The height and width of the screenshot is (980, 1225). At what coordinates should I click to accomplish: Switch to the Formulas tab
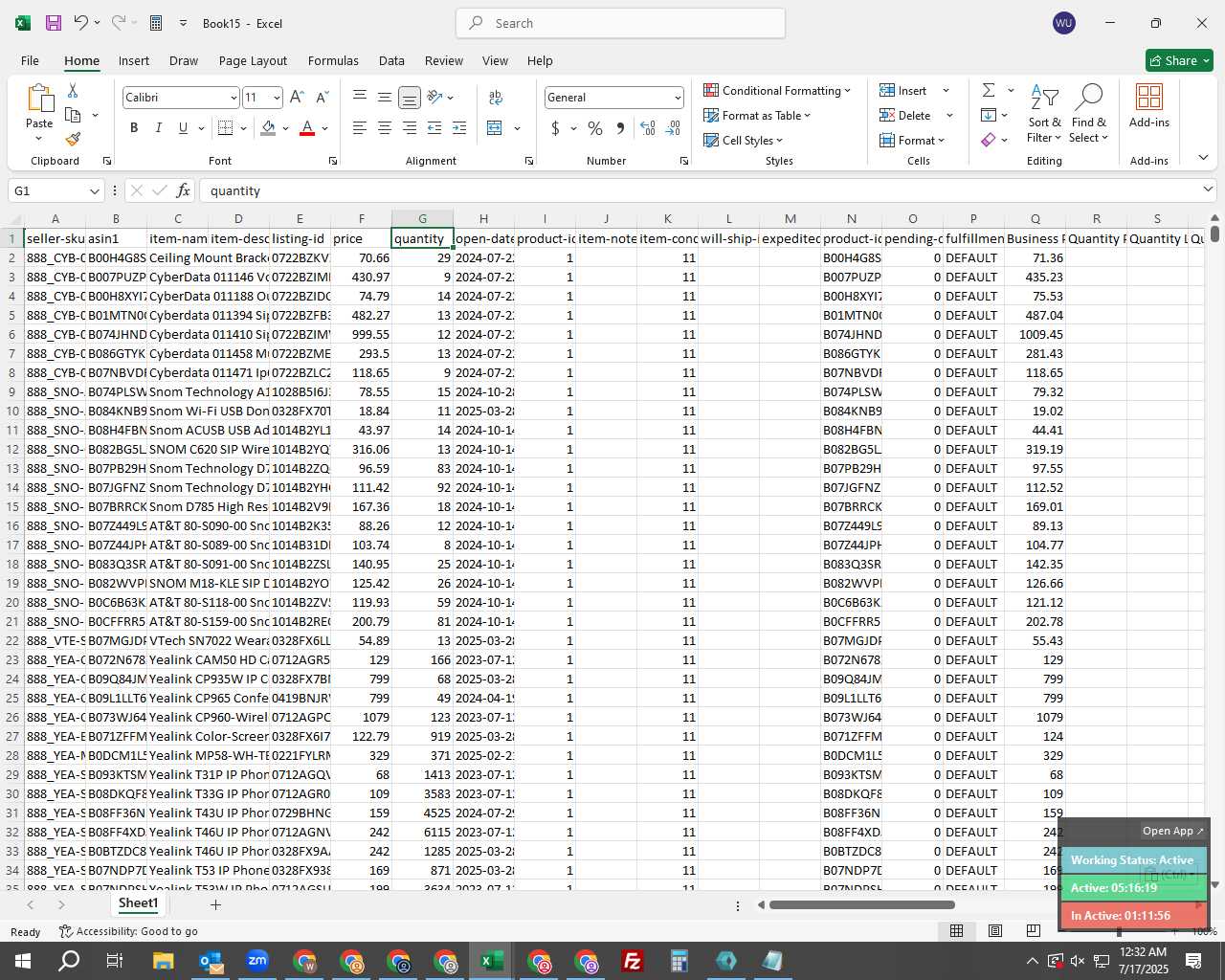point(333,60)
